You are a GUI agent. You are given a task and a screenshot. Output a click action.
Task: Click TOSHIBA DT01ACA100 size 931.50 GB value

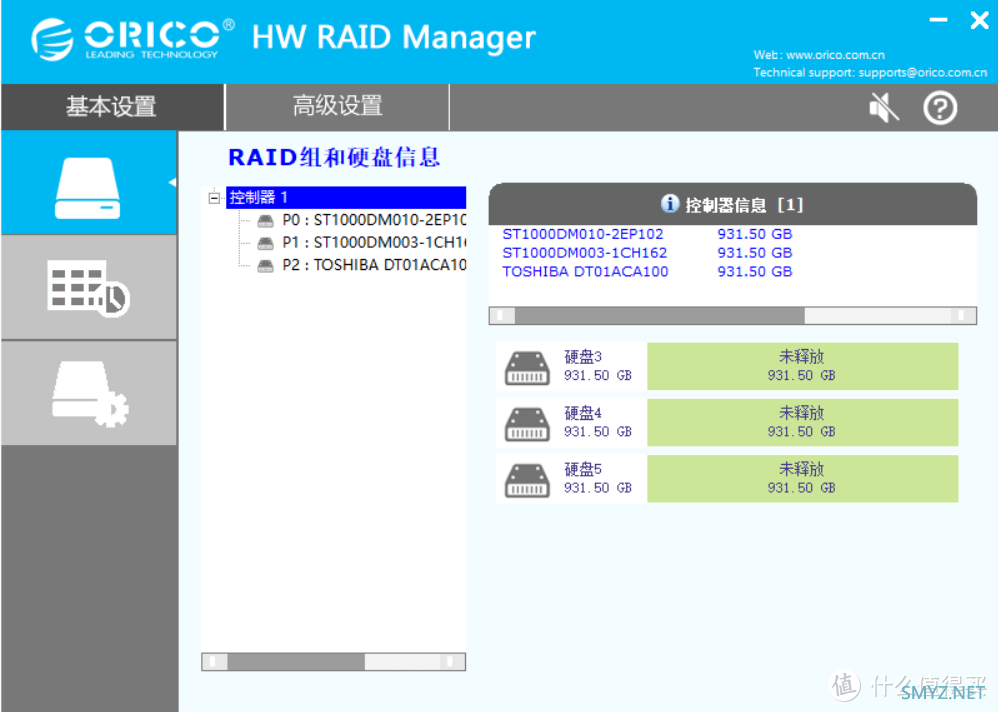(x=755, y=272)
